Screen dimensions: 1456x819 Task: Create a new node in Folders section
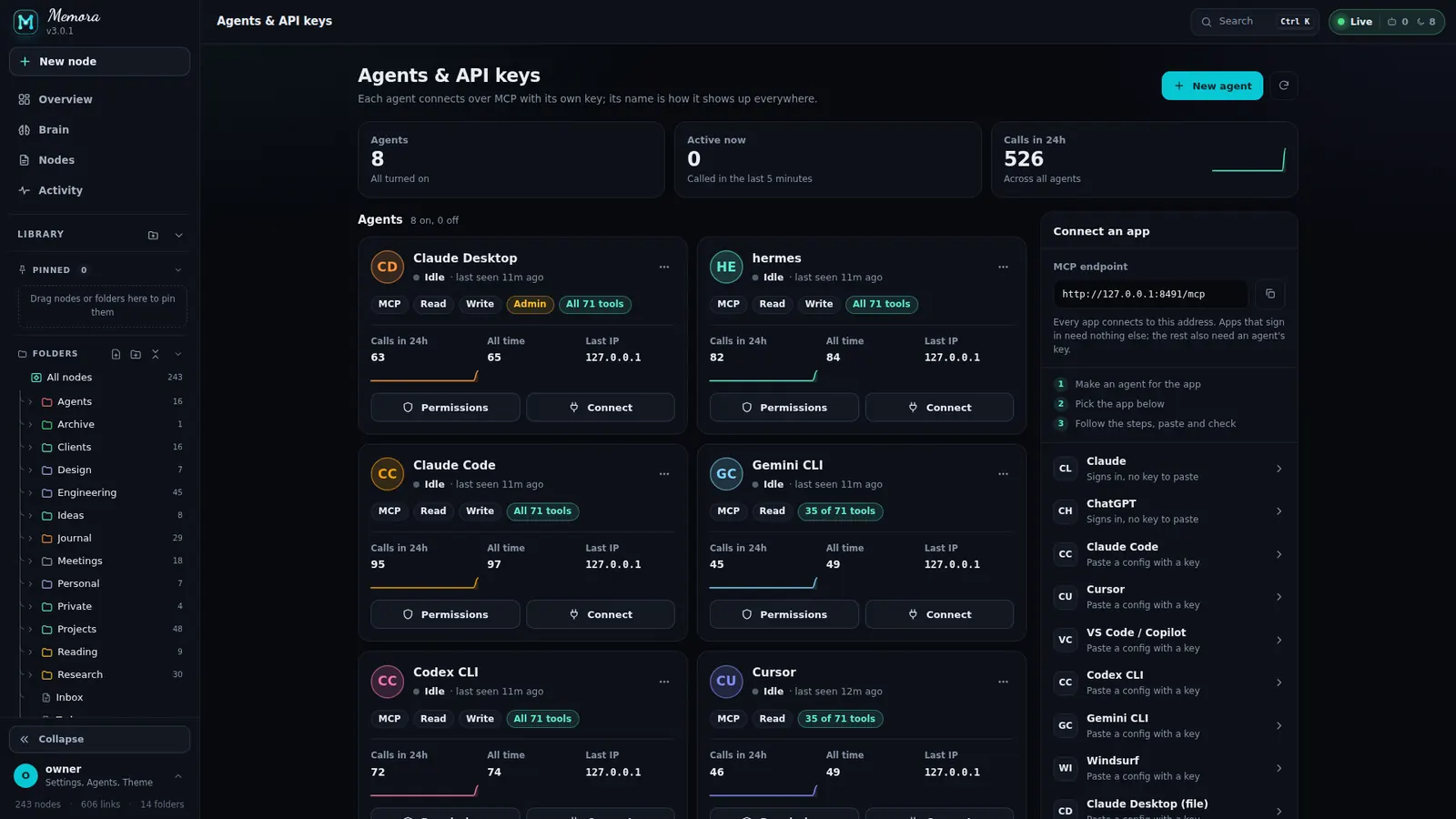tap(116, 354)
